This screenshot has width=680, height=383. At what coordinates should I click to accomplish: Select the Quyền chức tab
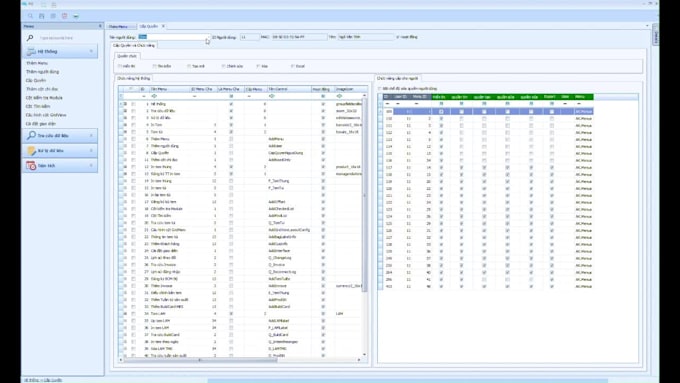click(x=127, y=56)
